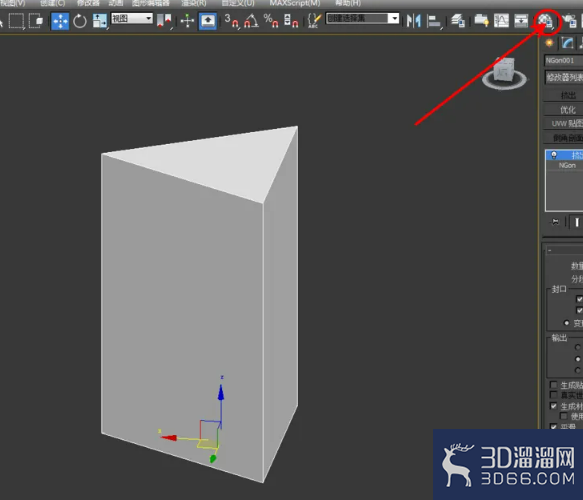This screenshot has height=500, width=583.
Task: Open the MAXScript (M) menu
Action: tap(295, 3)
